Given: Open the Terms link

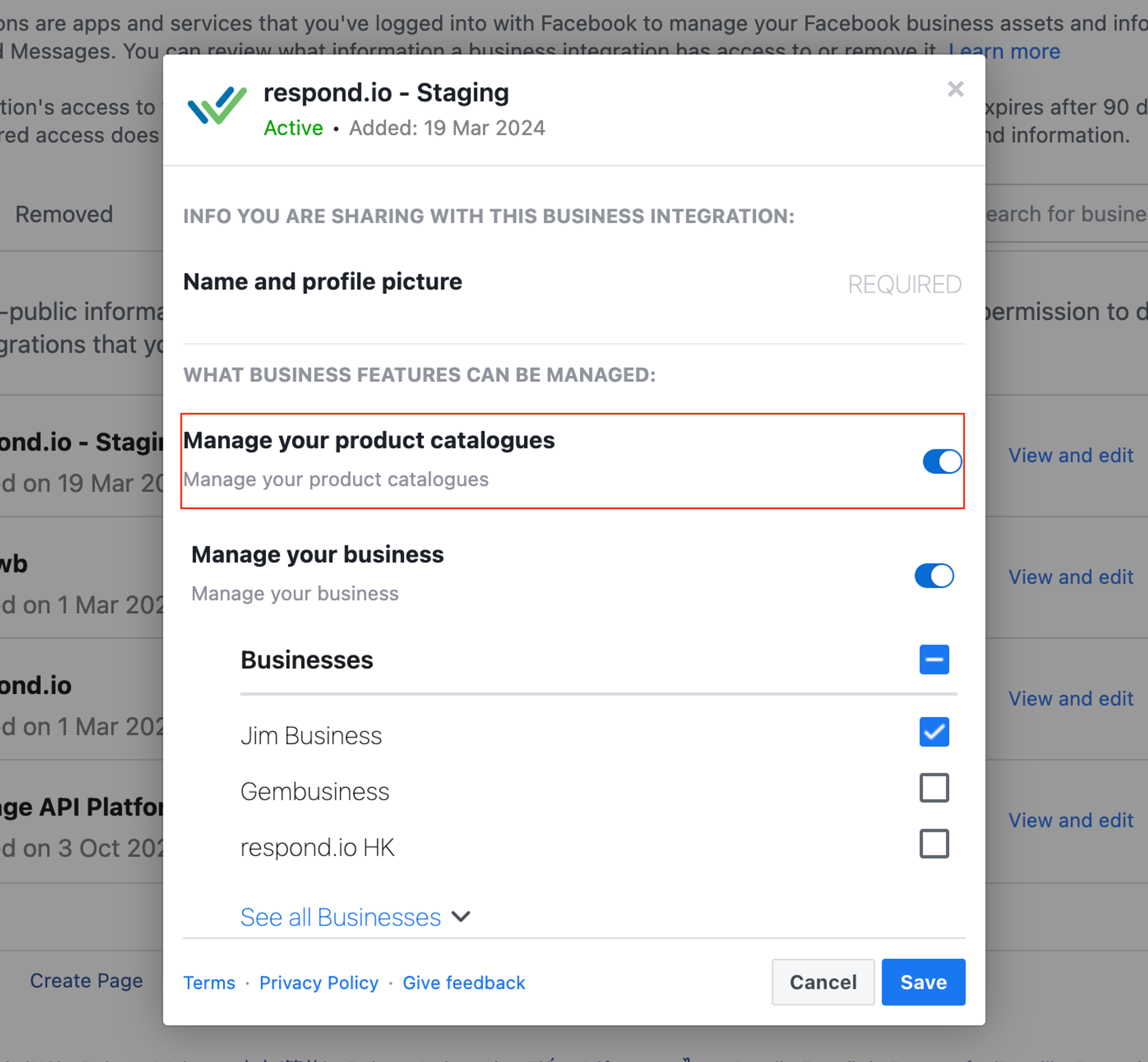Looking at the screenshot, I should point(210,983).
